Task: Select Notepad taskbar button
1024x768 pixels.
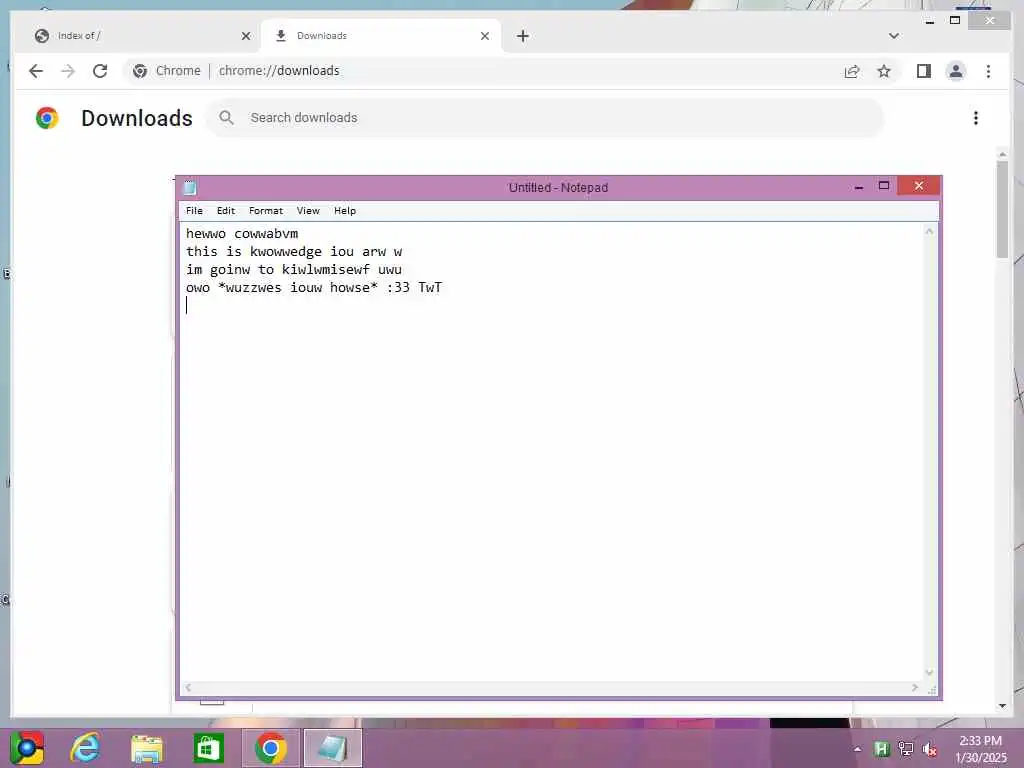Action: click(x=332, y=748)
